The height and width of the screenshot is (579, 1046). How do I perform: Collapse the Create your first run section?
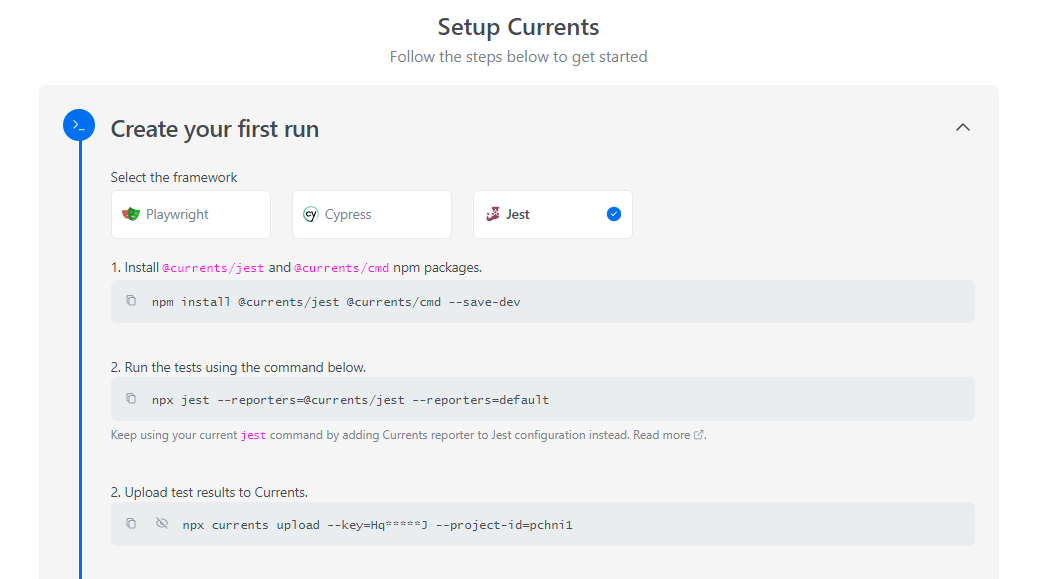click(x=962, y=127)
